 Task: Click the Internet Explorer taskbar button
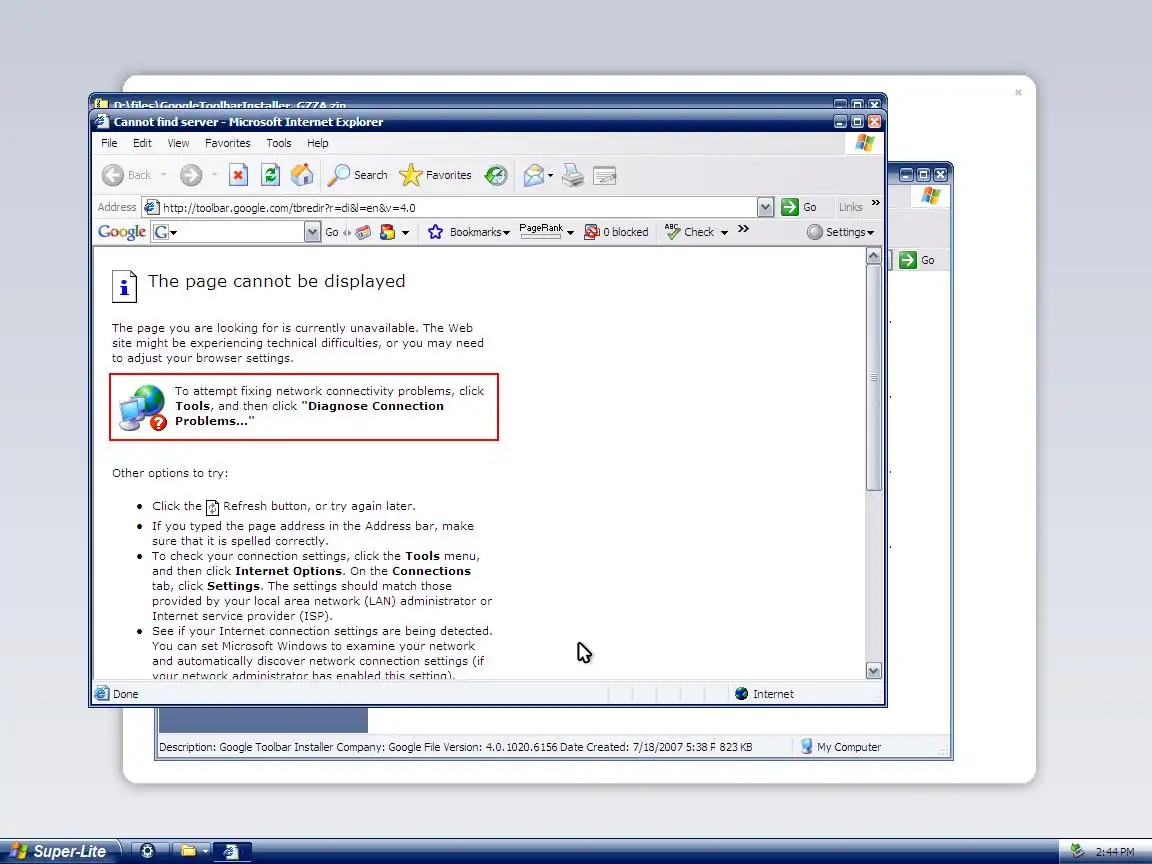tap(232, 852)
